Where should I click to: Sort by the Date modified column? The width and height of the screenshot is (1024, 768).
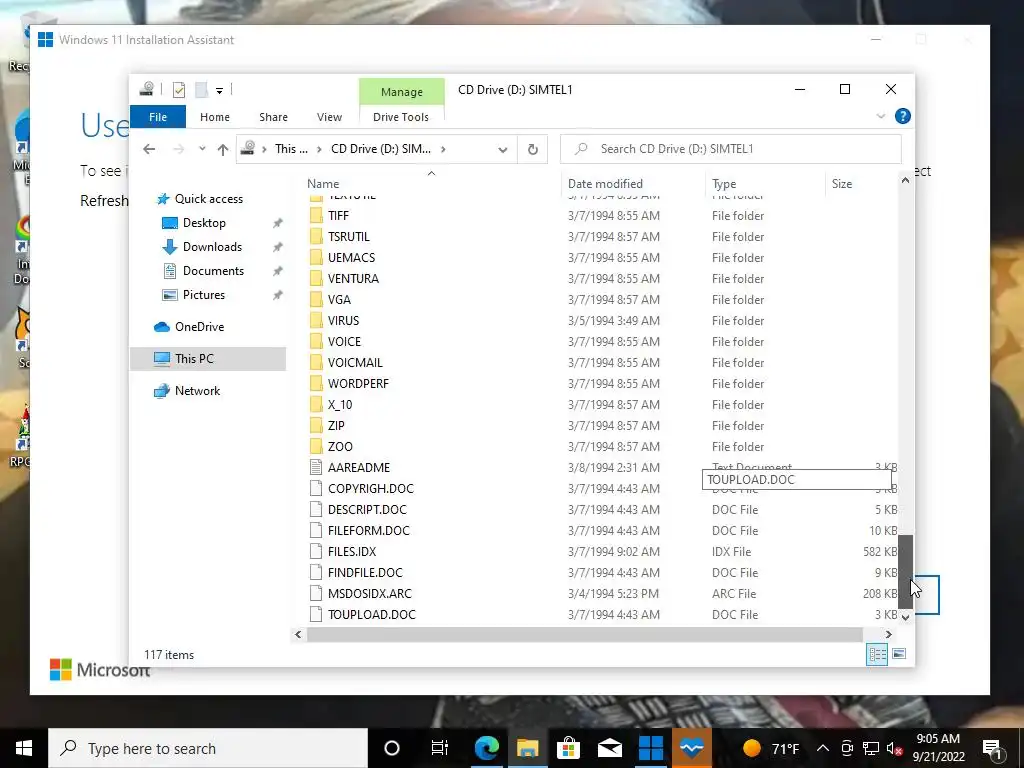pos(605,184)
